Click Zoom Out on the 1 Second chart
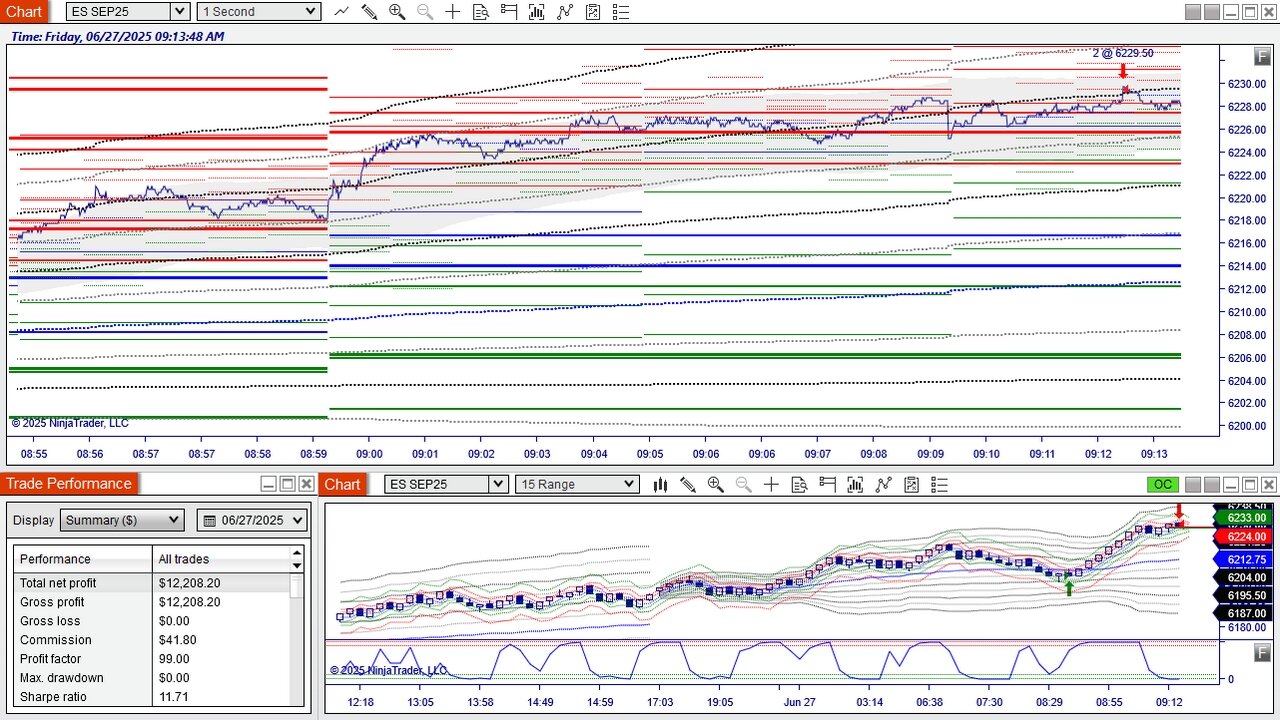The image size is (1280, 720). click(425, 12)
